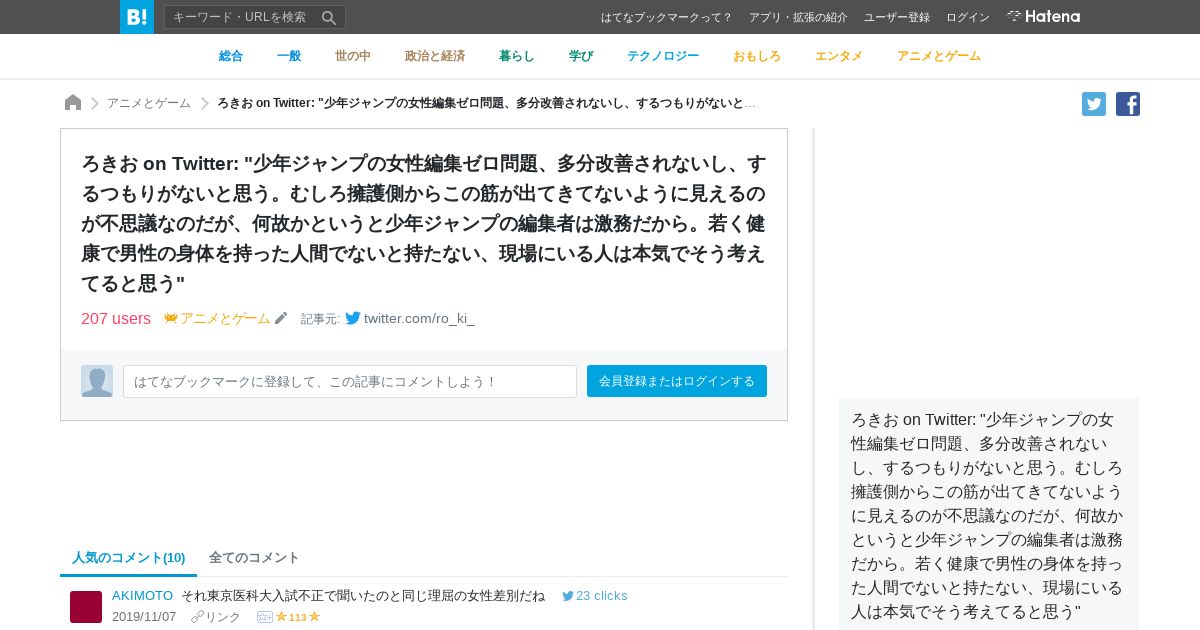Select 暮らし category tab

point(517,56)
